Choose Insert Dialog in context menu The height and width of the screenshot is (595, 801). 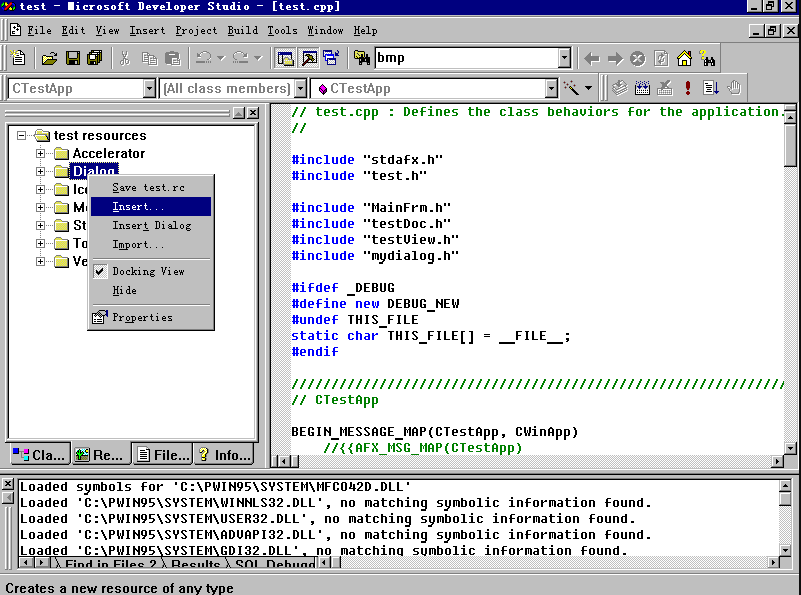151,225
